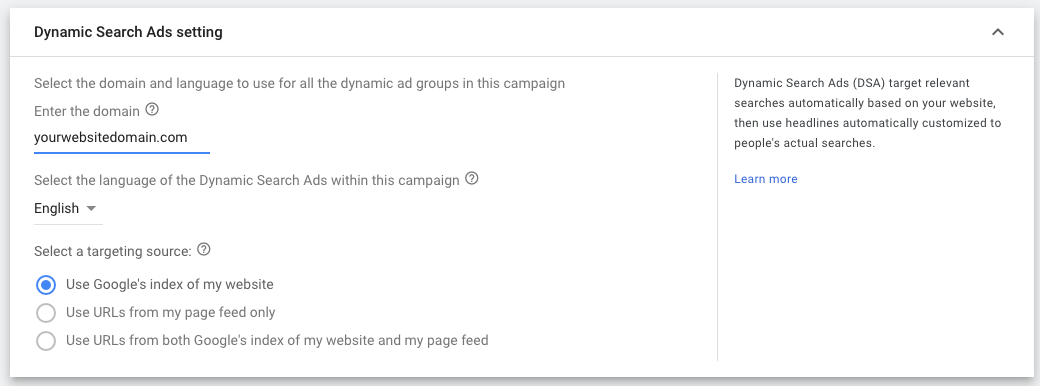This screenshot has width=1040, height=386.
Task: Click the Select a targeting source label
Action: point(113,251)
